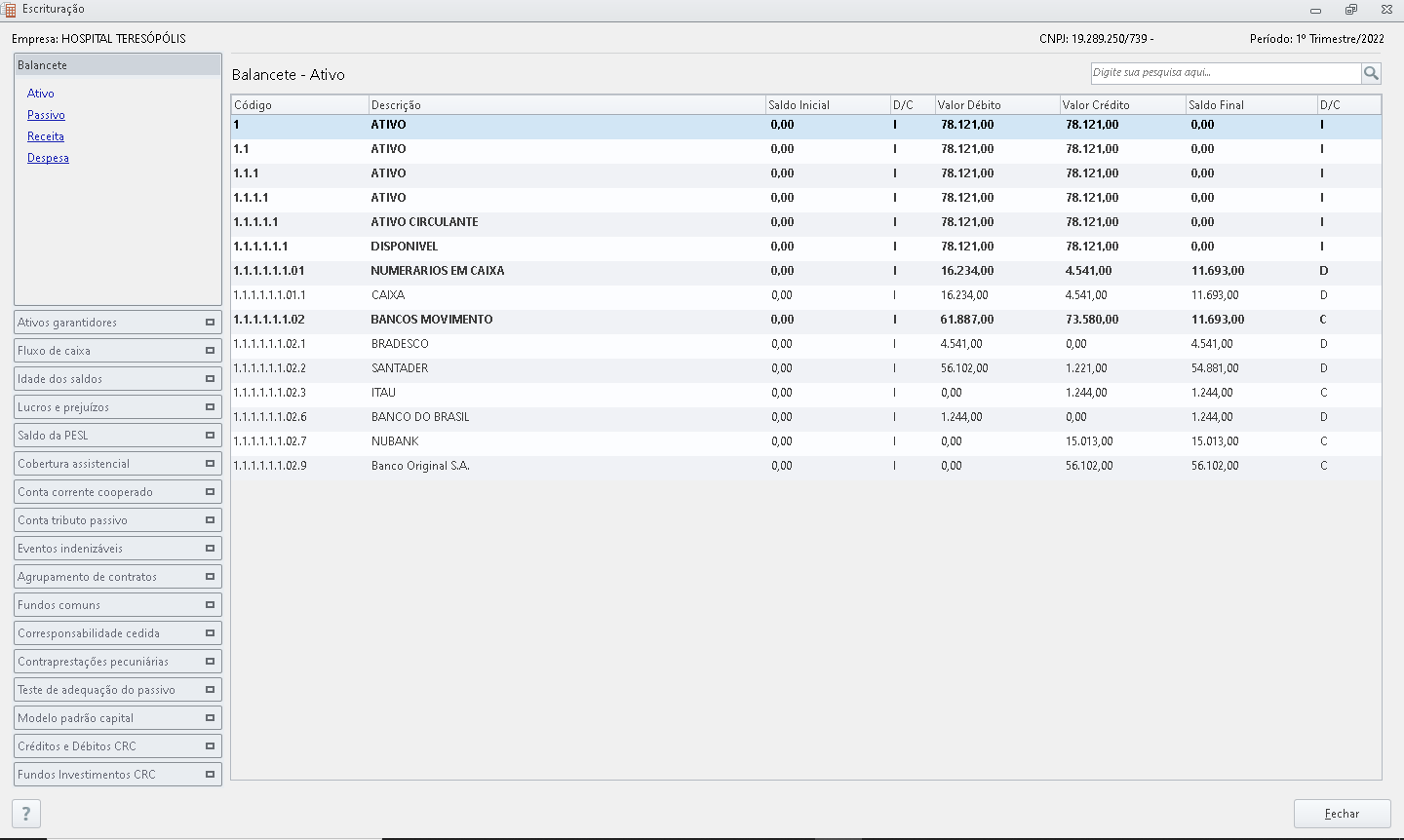Sort by the Saldo Final column header
Screen dimensions: 1404x840
pyautogui.click(x=1250, y=105)
